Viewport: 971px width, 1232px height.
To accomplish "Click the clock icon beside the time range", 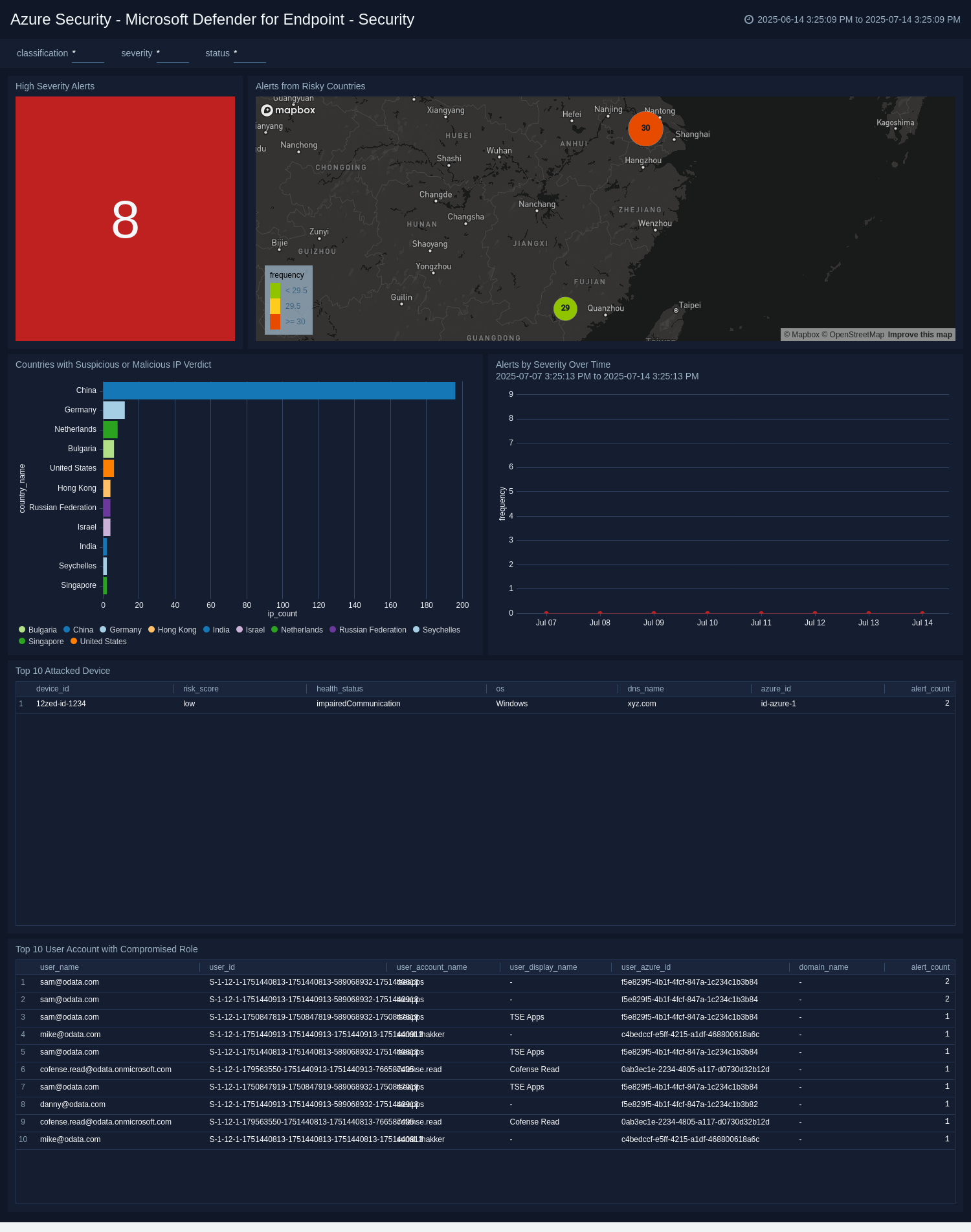I will pyautogui.click(x=749, y=19).
